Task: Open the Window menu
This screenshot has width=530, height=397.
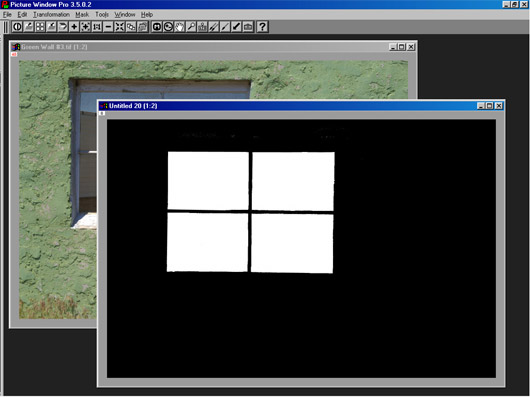Action: (125, 15)
